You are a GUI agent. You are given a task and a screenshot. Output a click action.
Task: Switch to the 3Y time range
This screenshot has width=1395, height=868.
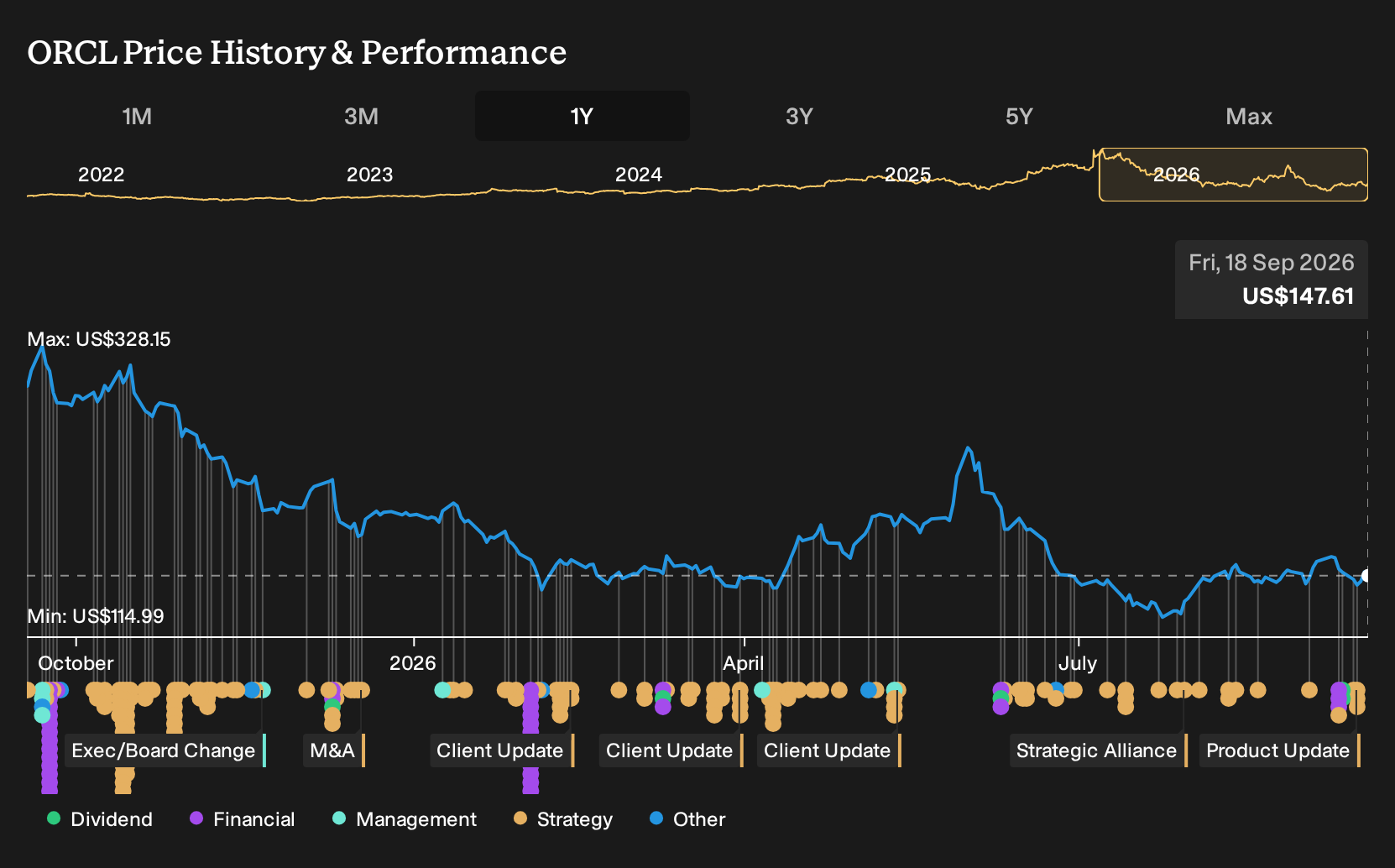(x=799, y=116)
